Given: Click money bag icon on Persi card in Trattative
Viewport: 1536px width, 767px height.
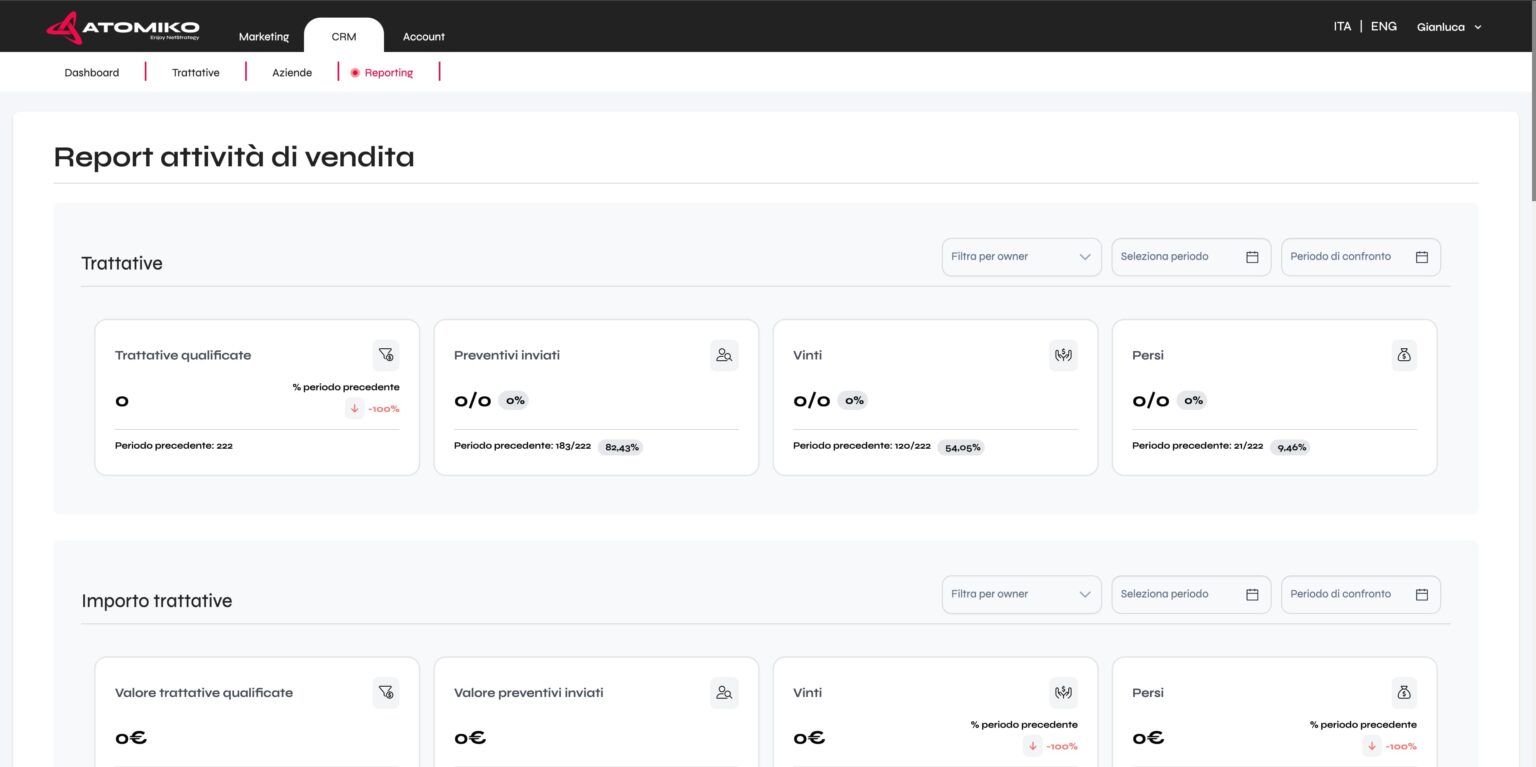Looking at the screenshot, I should coord(1403,355).
